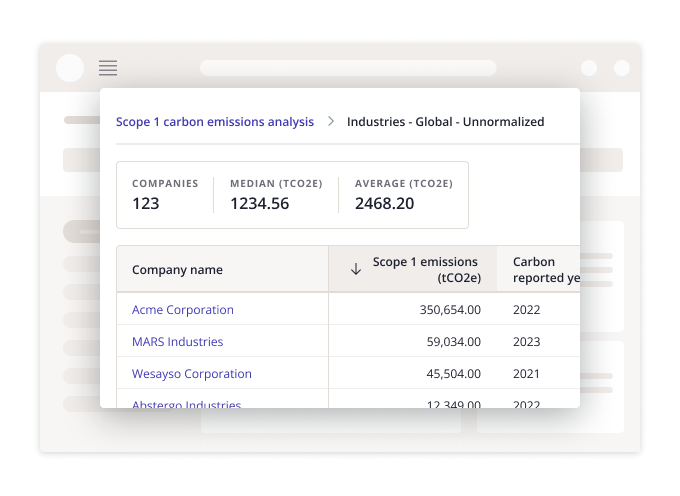Select year 2022 in Acme Corporation row
The width and height of the screenshot is (680, 496).
click(x=526, y=310)
